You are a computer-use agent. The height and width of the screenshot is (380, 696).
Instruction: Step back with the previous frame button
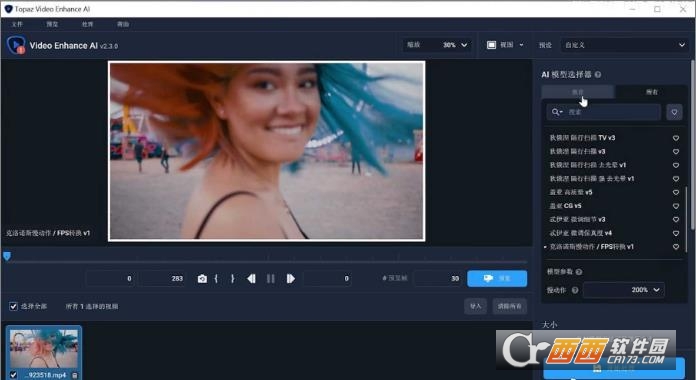pyautogui.click(x=251, y=279)
